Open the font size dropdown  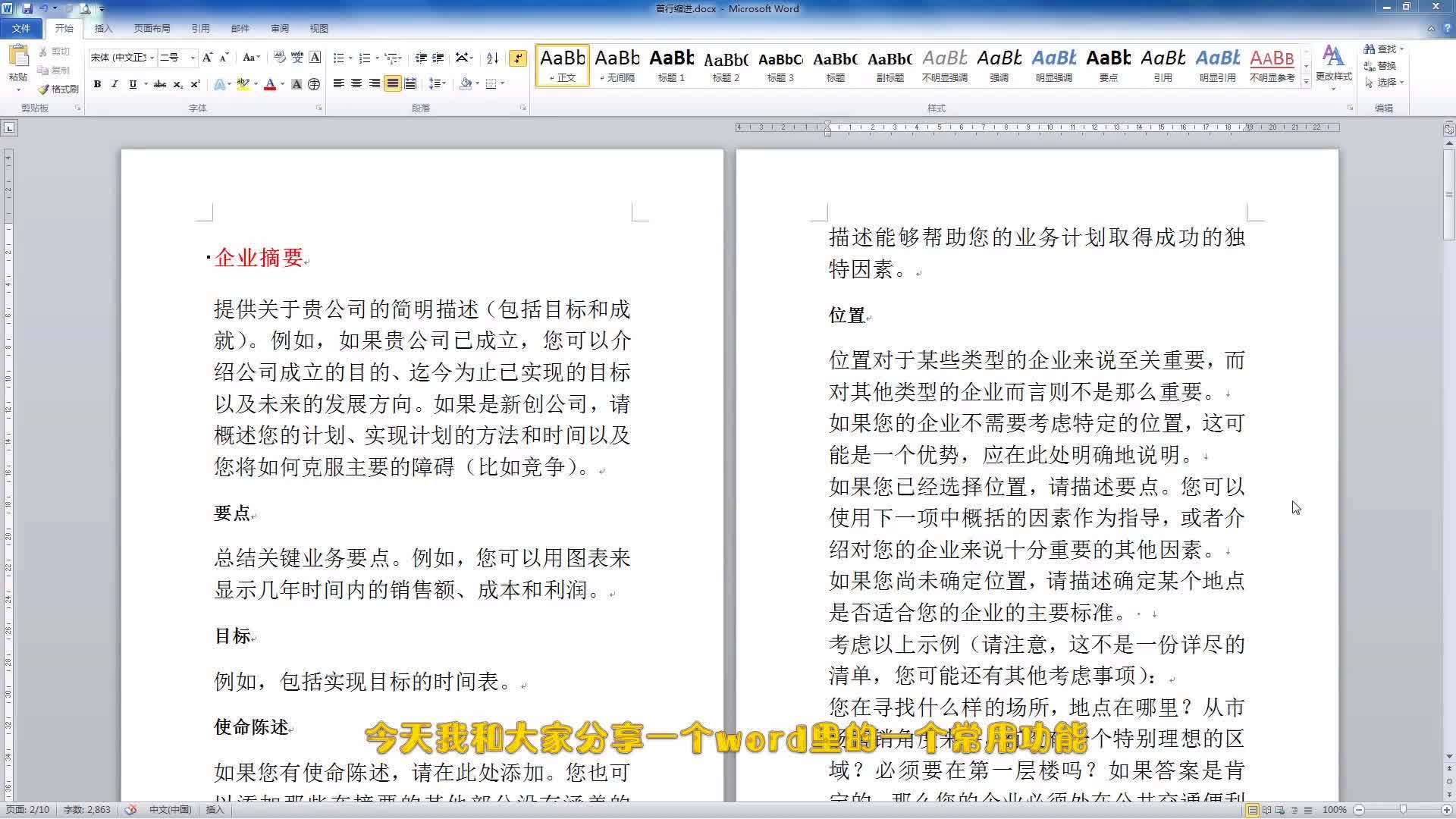(x=191, y=57)
